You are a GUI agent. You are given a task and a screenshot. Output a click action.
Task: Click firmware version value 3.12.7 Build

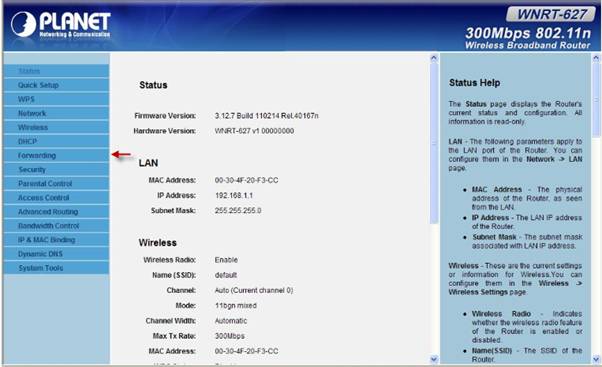point(266,116)
